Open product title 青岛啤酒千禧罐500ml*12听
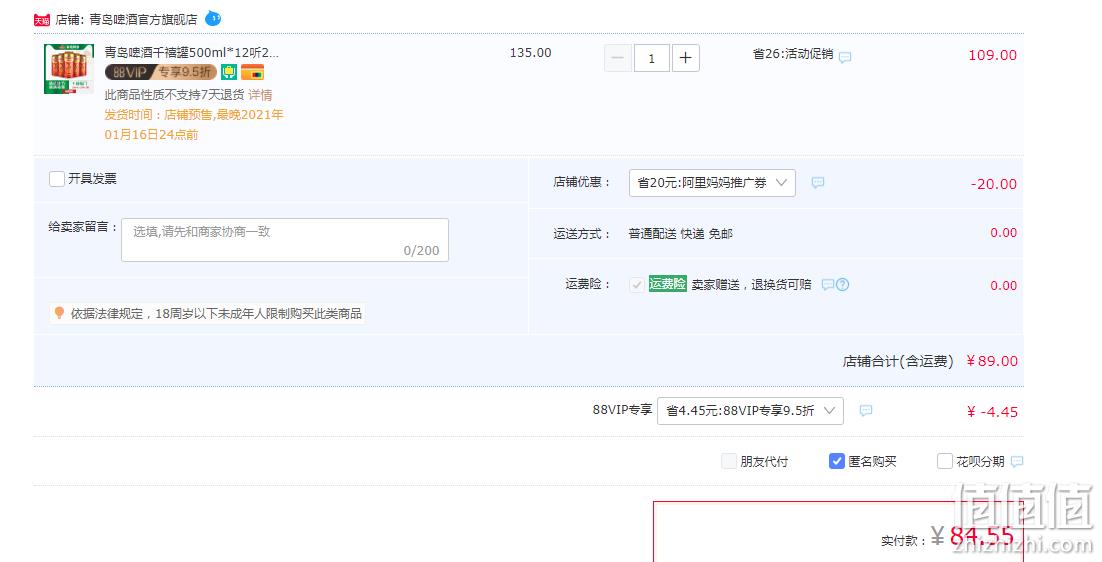Viewport: 1102px width, 562px height. pos(192,52)
